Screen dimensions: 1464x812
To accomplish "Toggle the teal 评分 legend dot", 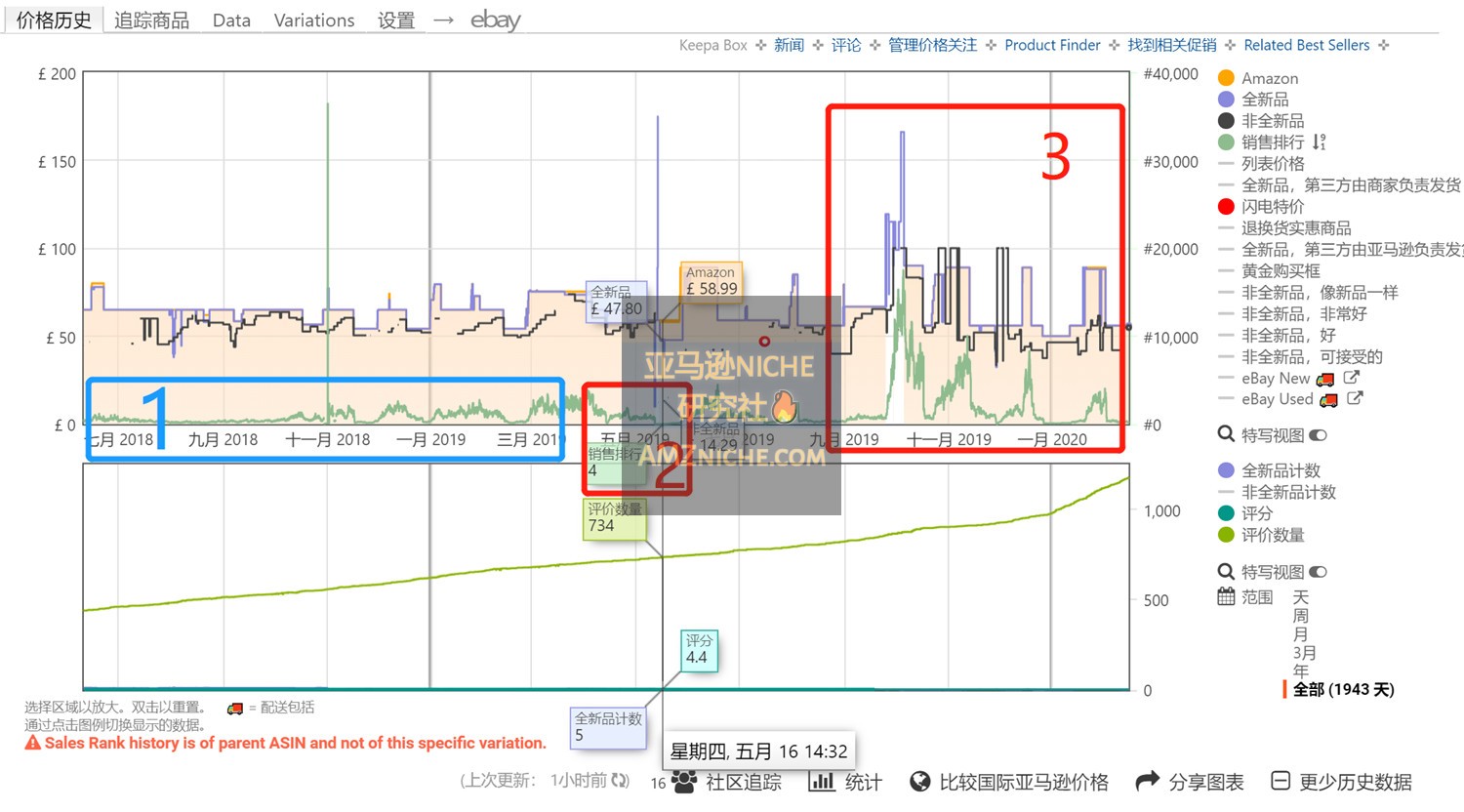I will click(x=1226, y=513).
